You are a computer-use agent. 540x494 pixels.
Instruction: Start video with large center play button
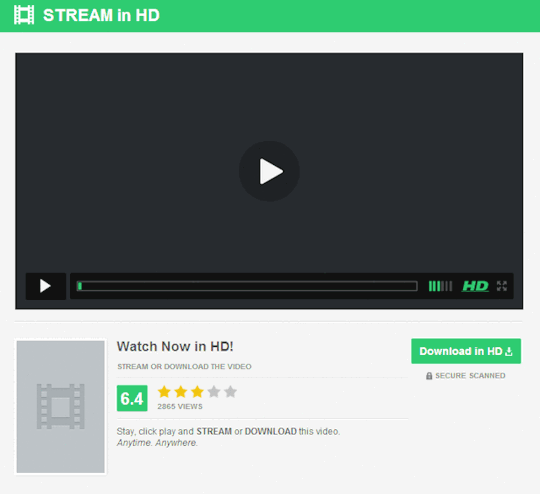pos(269,171)
